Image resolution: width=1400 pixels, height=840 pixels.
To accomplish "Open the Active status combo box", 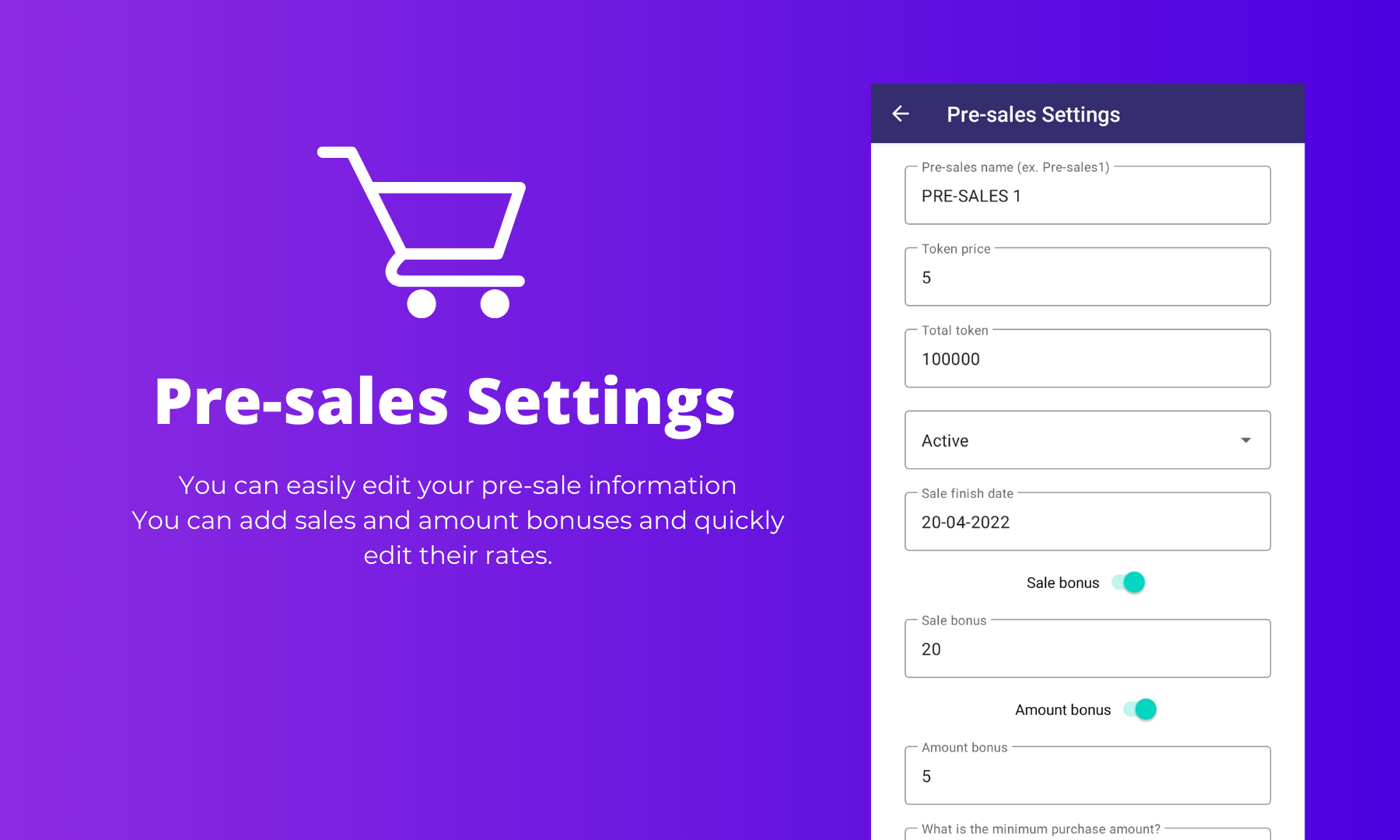I will pyautogui.click(x=1087, y=440).
